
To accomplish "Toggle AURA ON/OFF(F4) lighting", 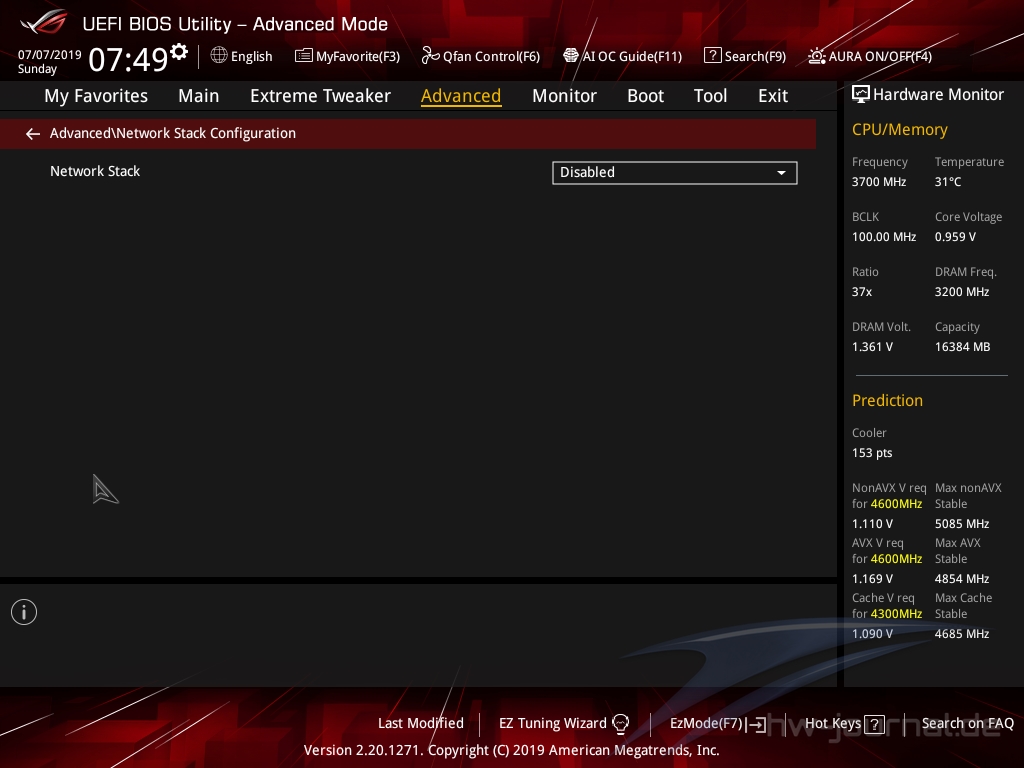I will [x=870, y=56].
